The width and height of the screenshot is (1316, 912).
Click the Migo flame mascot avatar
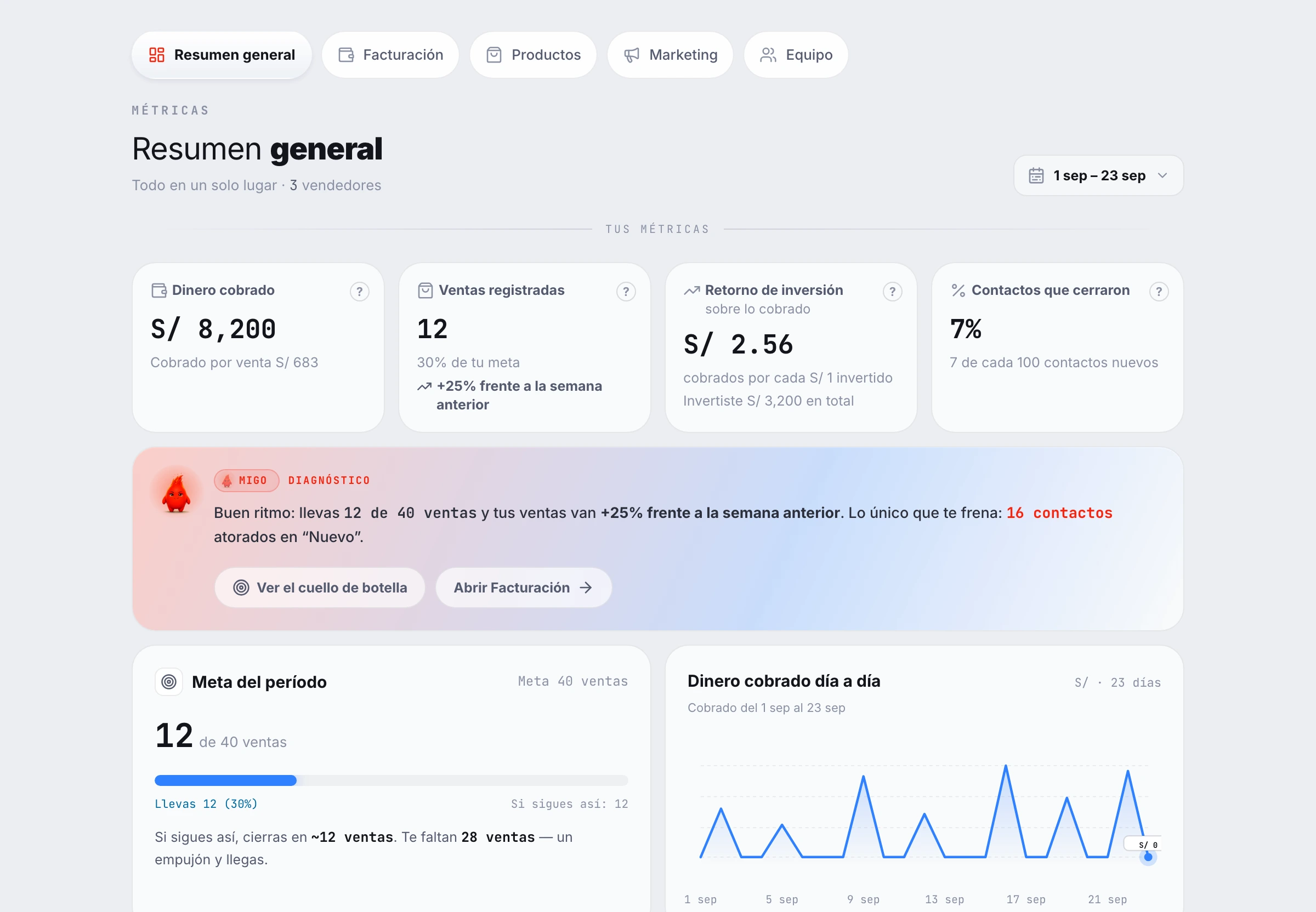click(176, 493)
